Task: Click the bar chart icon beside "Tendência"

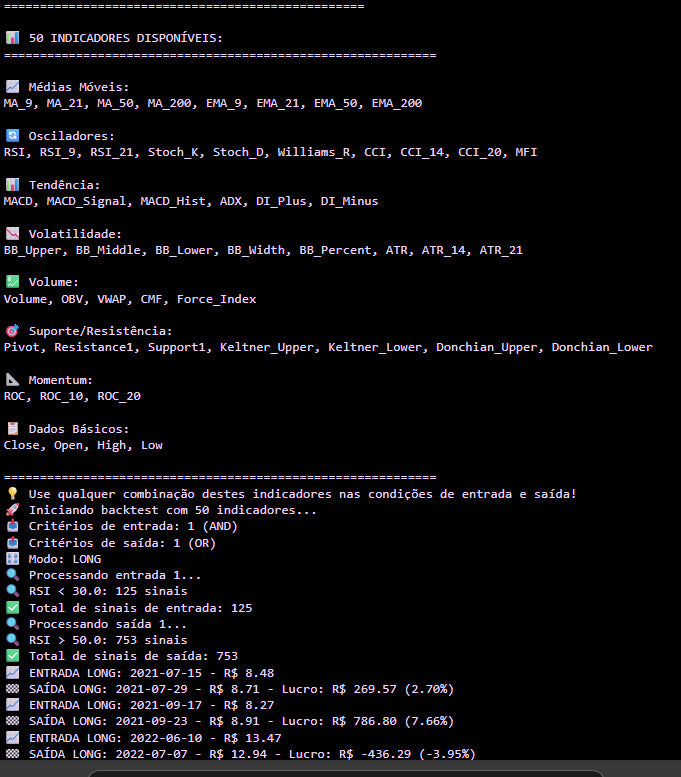Action: coord(12,185)
